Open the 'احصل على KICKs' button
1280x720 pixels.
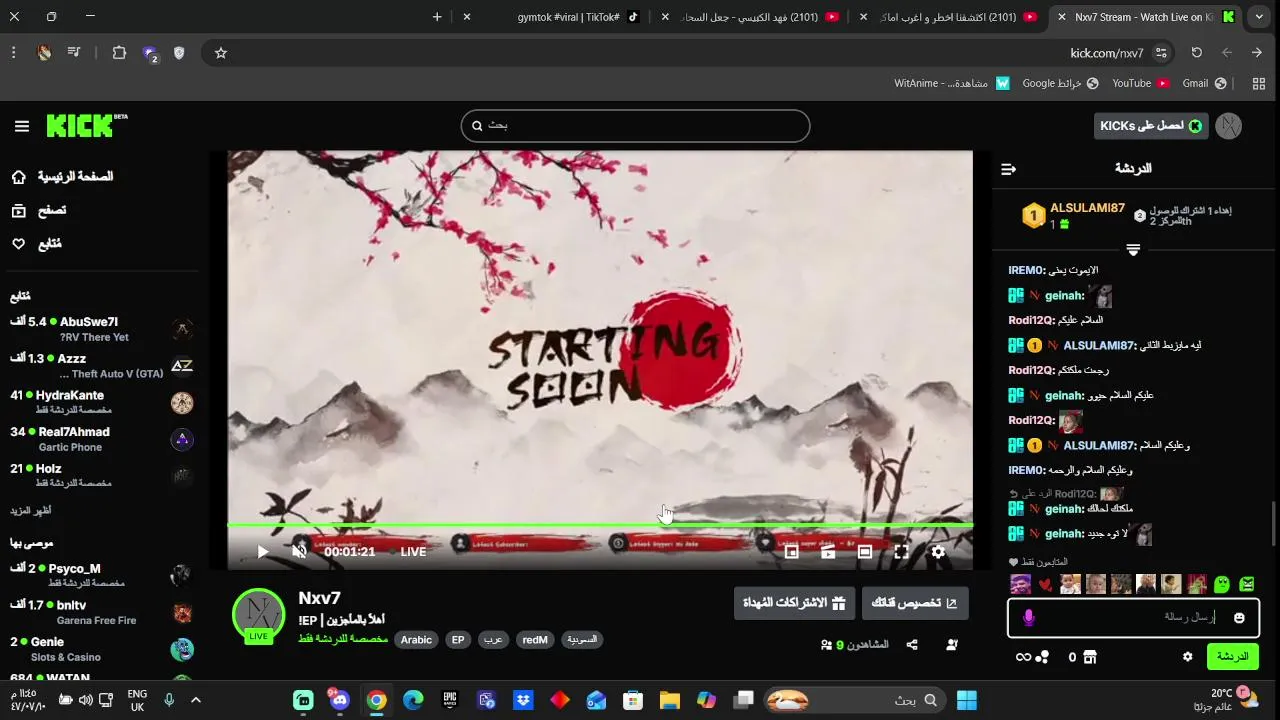[x=1151, y=126]
